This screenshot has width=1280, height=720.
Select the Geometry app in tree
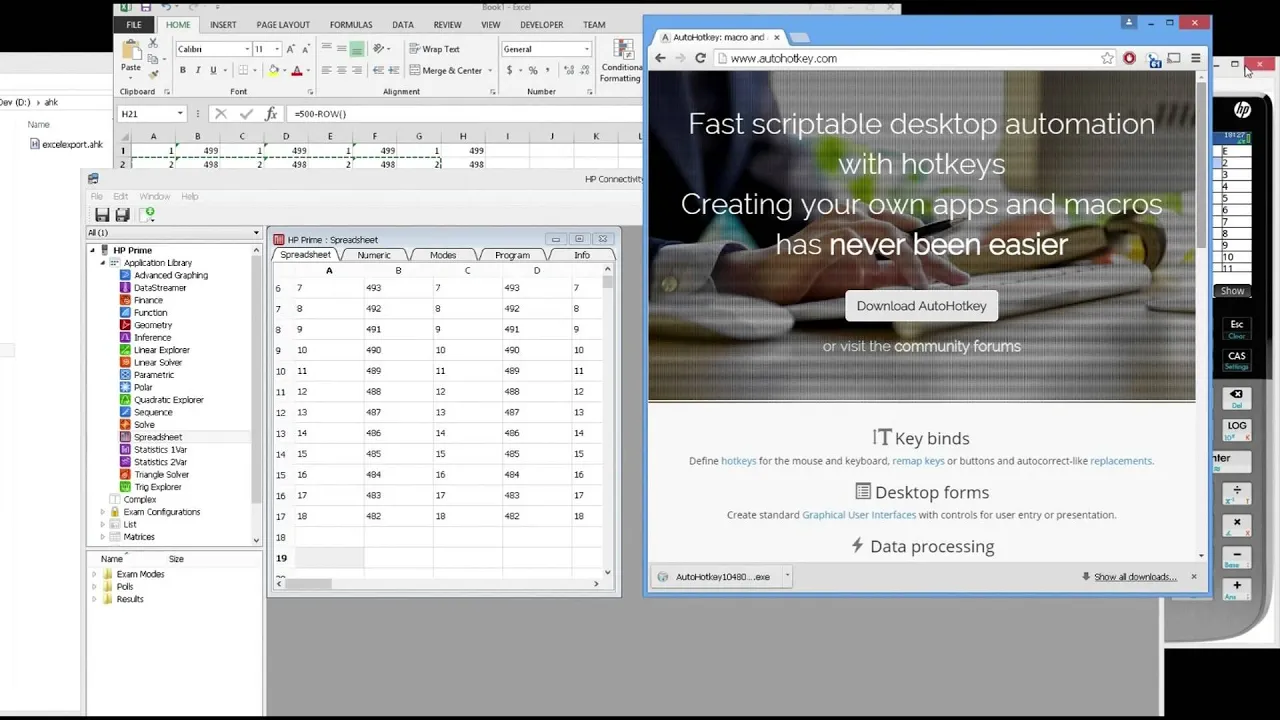pos(153,325)
